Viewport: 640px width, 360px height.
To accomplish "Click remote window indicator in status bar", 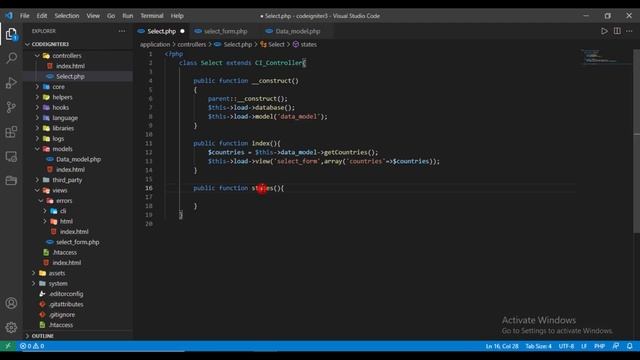I will [x=8, y=346].
